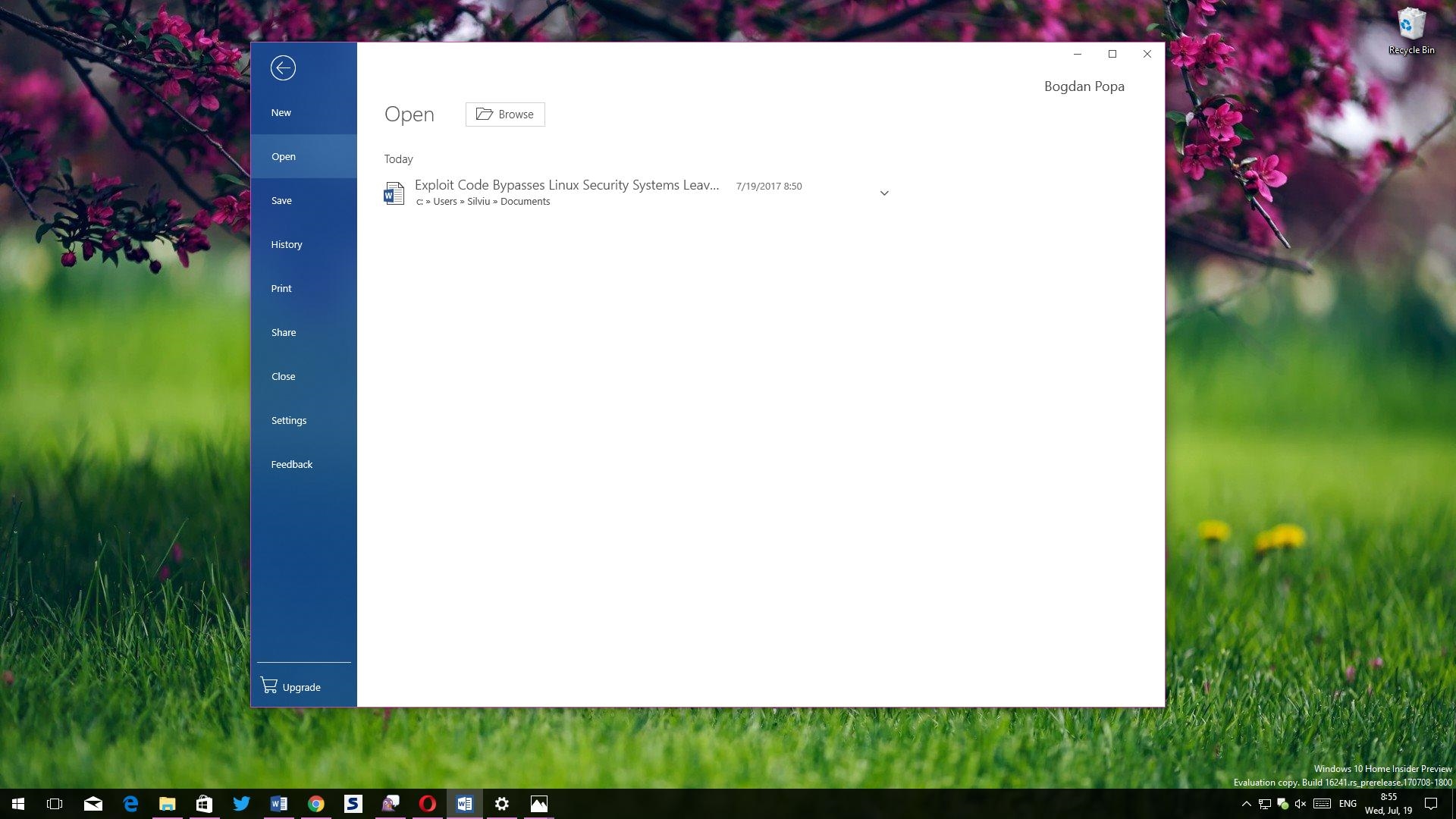Open the Exploit Code Bypasses Linux document

point(566,186)
